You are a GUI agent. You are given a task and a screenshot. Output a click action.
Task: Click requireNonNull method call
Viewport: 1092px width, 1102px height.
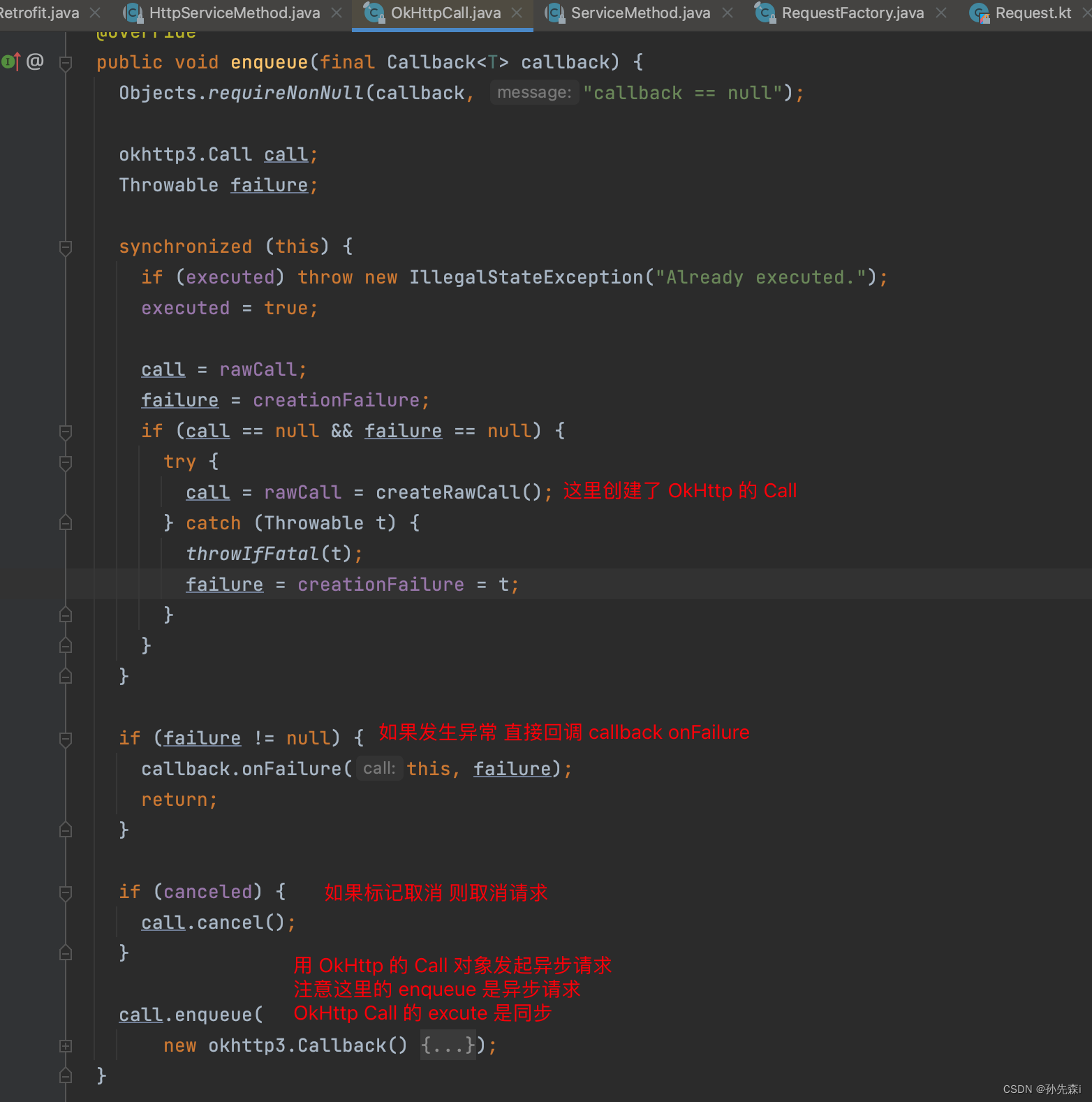(x=286, y=93)
